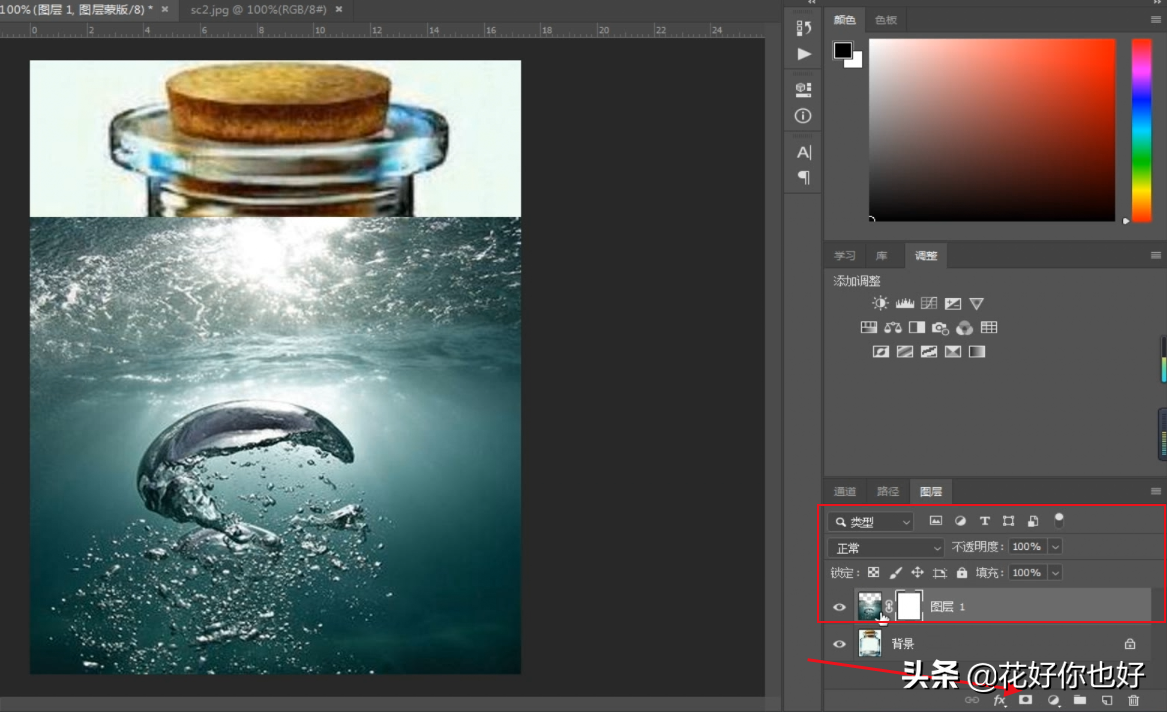The width and height of the screenshot is (1167, 712).
Task: Open the 色板 swatches tab
Action: 886,20
